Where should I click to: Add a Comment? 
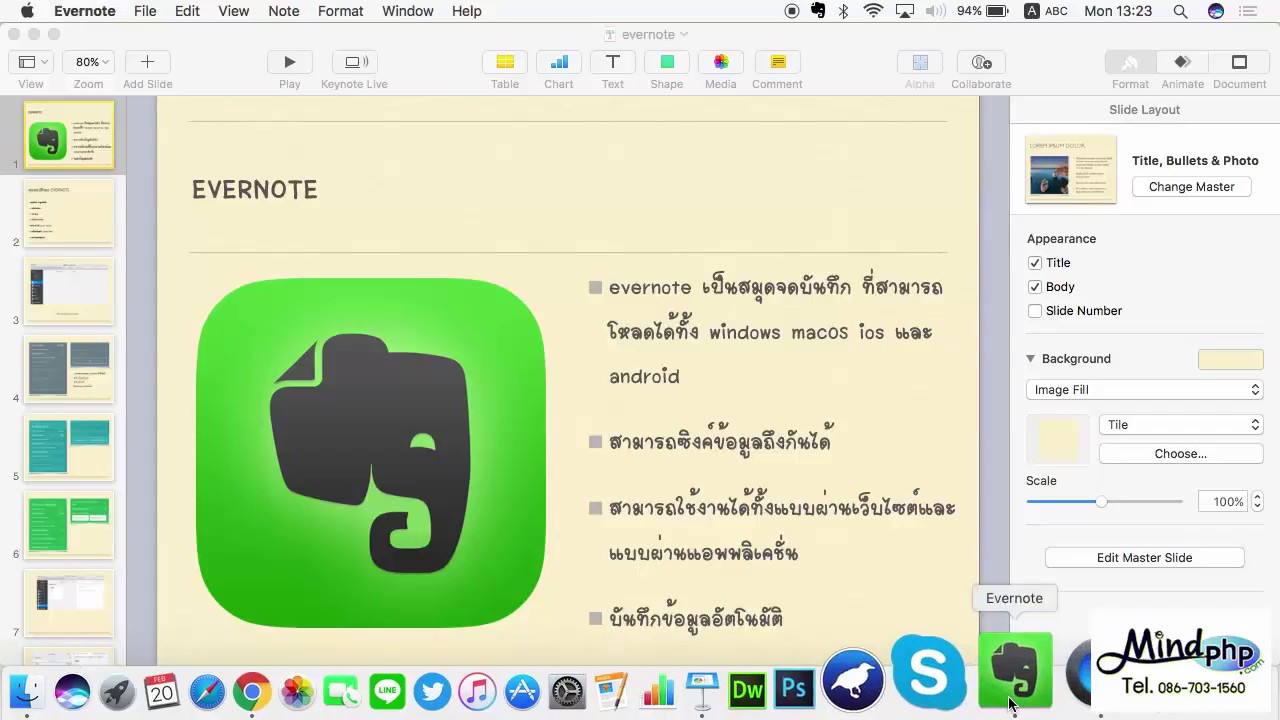[778, 62]
